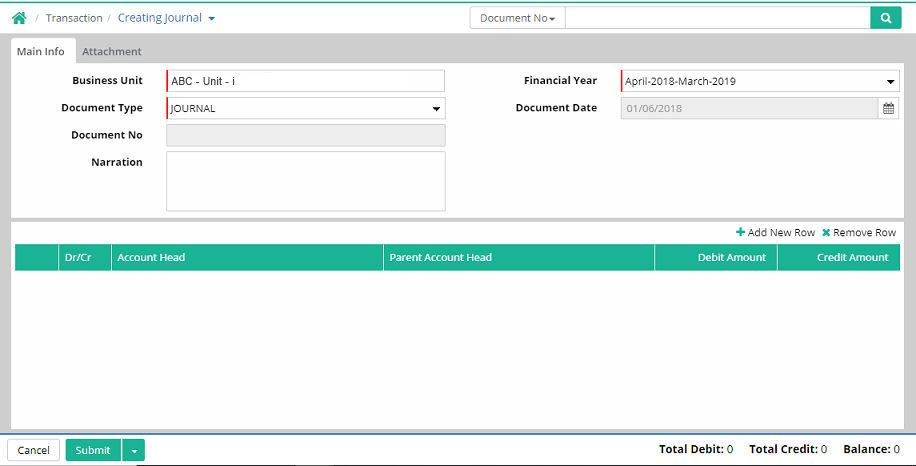Click the Remove Row cross icon
Viewport: 916px width, 466px height.
click(x=826, y=232)
